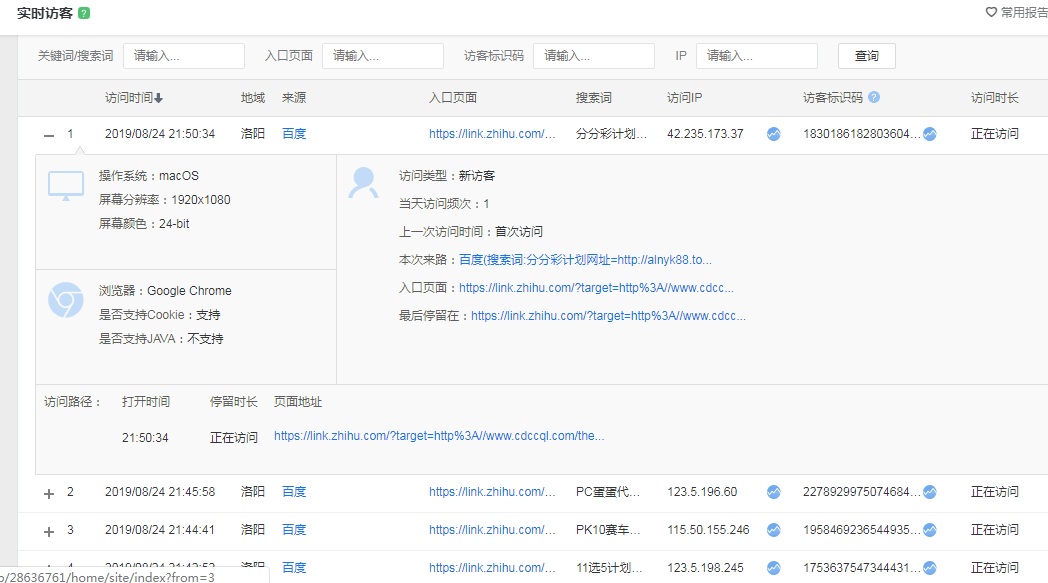Click timestamp 2019/08/24 21:44:41
The width and height of the screenshot is (1048, 583).
[160, 530]
